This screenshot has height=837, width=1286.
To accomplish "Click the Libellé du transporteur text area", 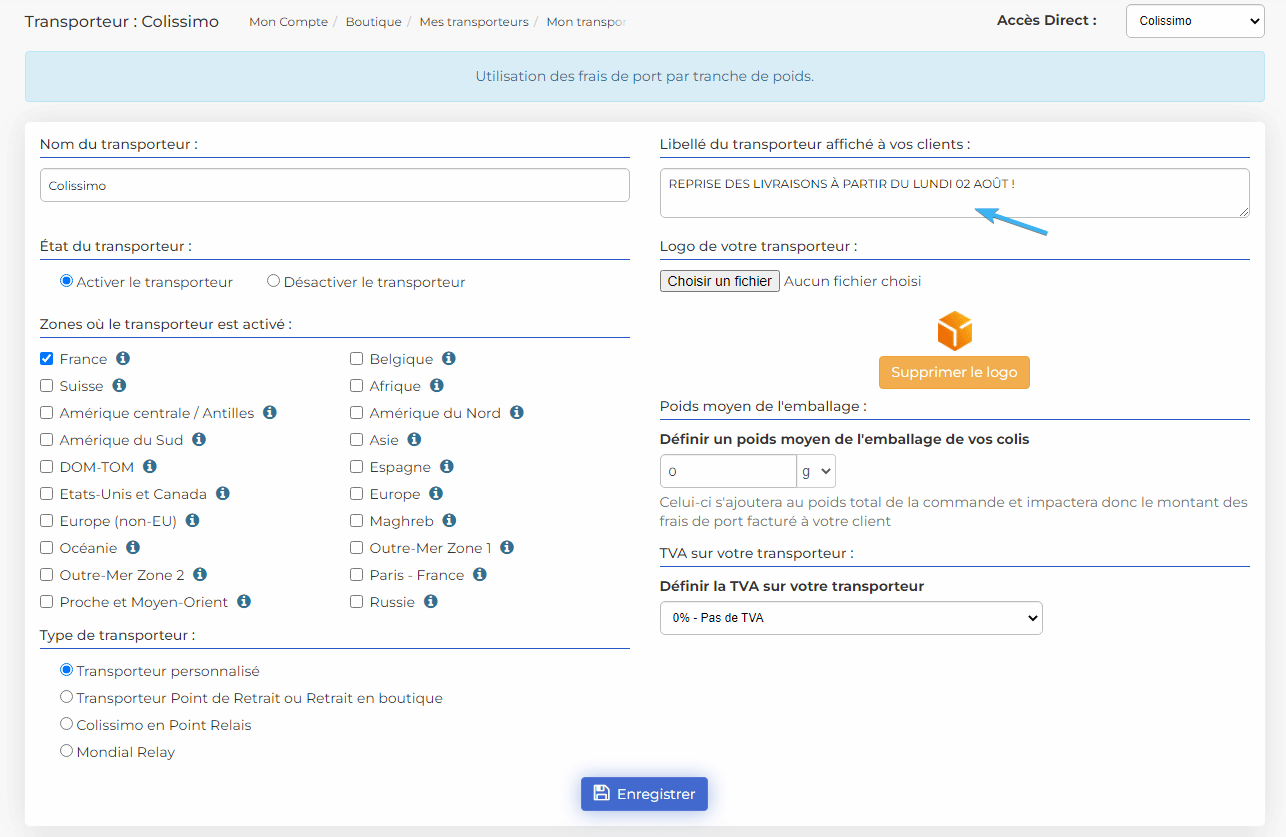I will 955,193.
